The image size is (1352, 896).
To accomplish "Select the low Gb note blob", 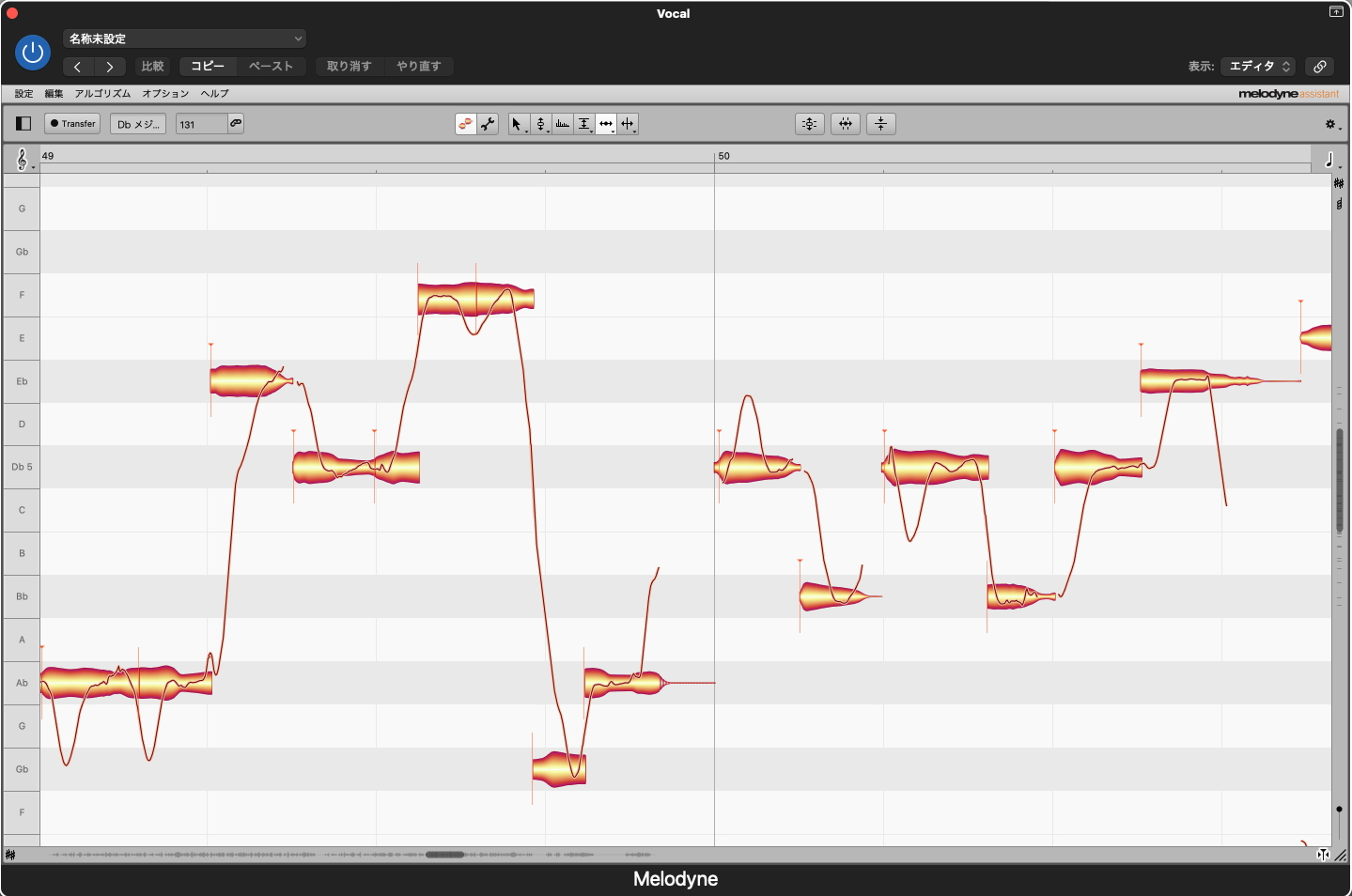I will pyautogui.click(x=559, y=769).
